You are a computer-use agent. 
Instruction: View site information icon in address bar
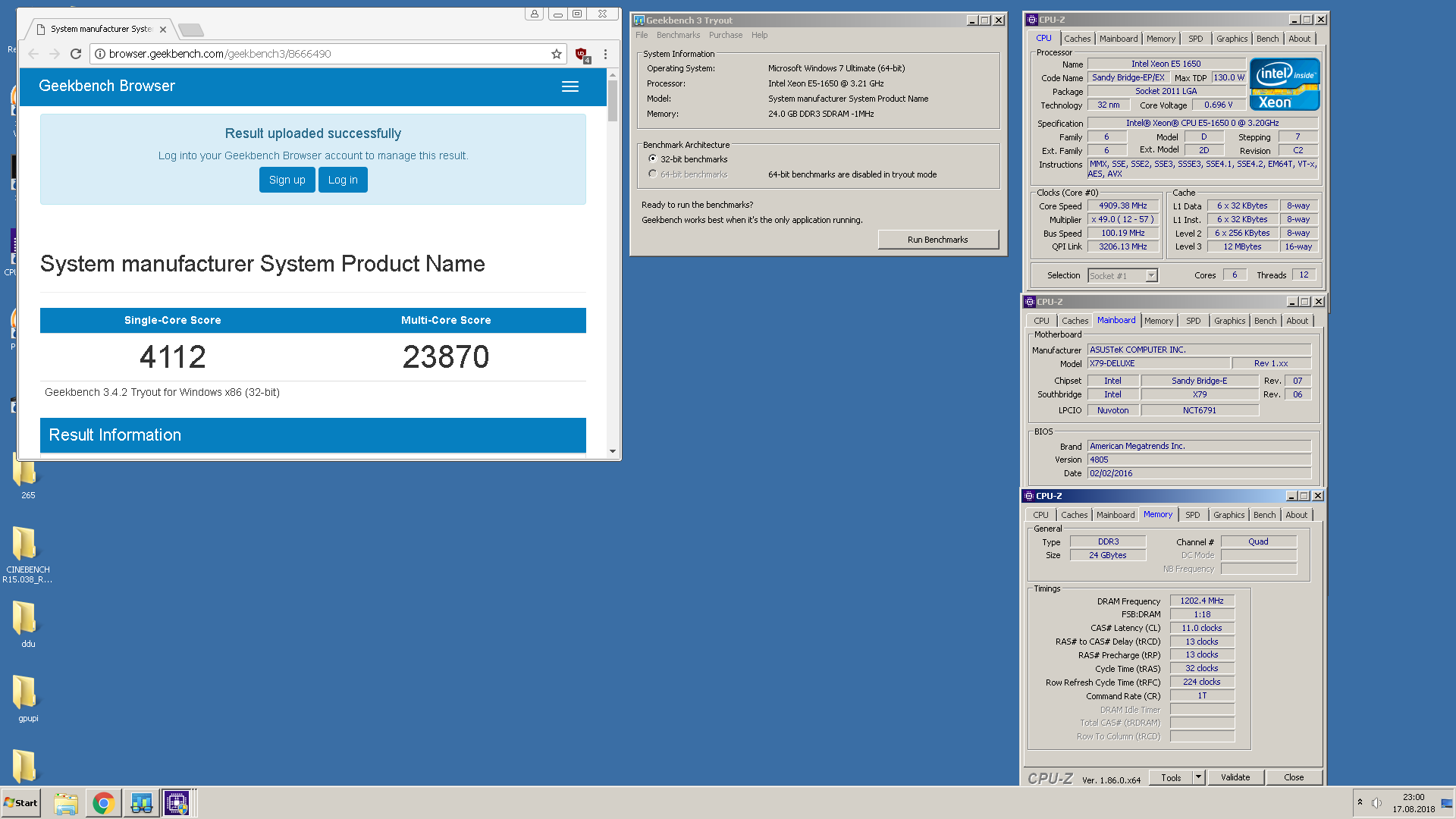pyautogui.click(x=99, y=54)
